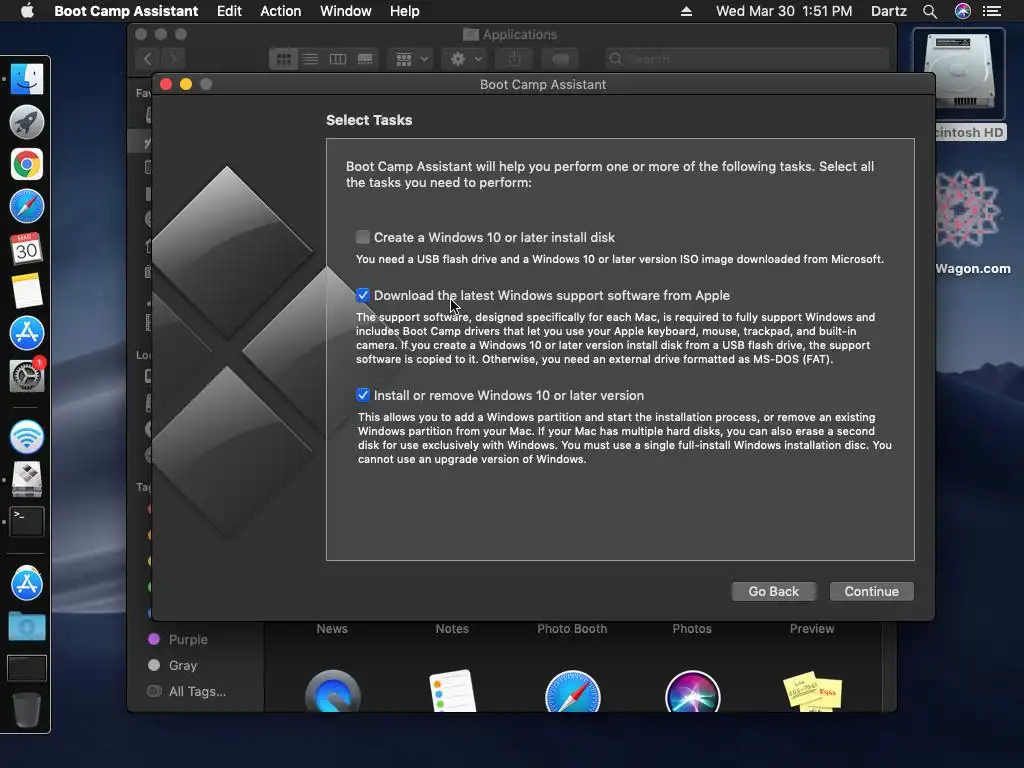The height and width of the screenshot is (768, 1024).
Task: Open Terminal from the Dock
Action: click(27, 522)
